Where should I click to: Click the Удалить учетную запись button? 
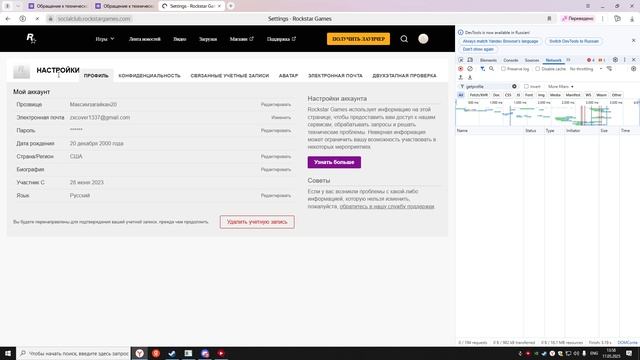(257, 222)
